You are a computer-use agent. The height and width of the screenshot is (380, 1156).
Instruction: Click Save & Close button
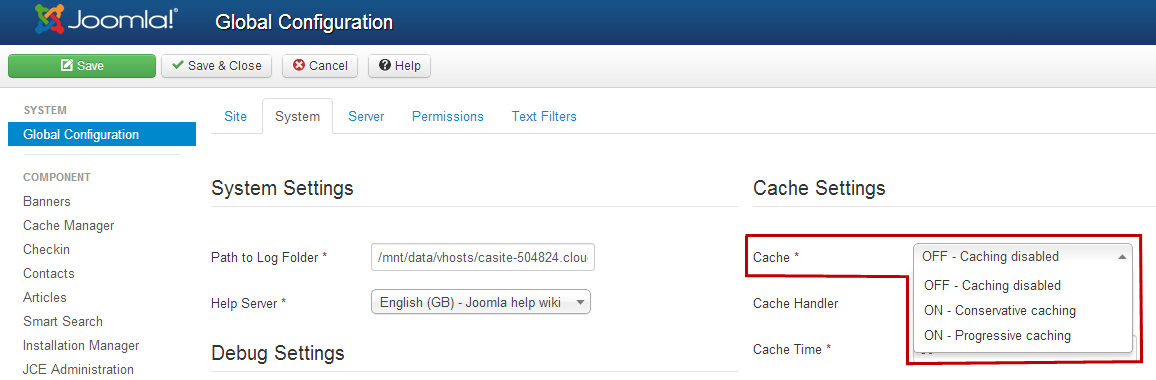point(217,66)
